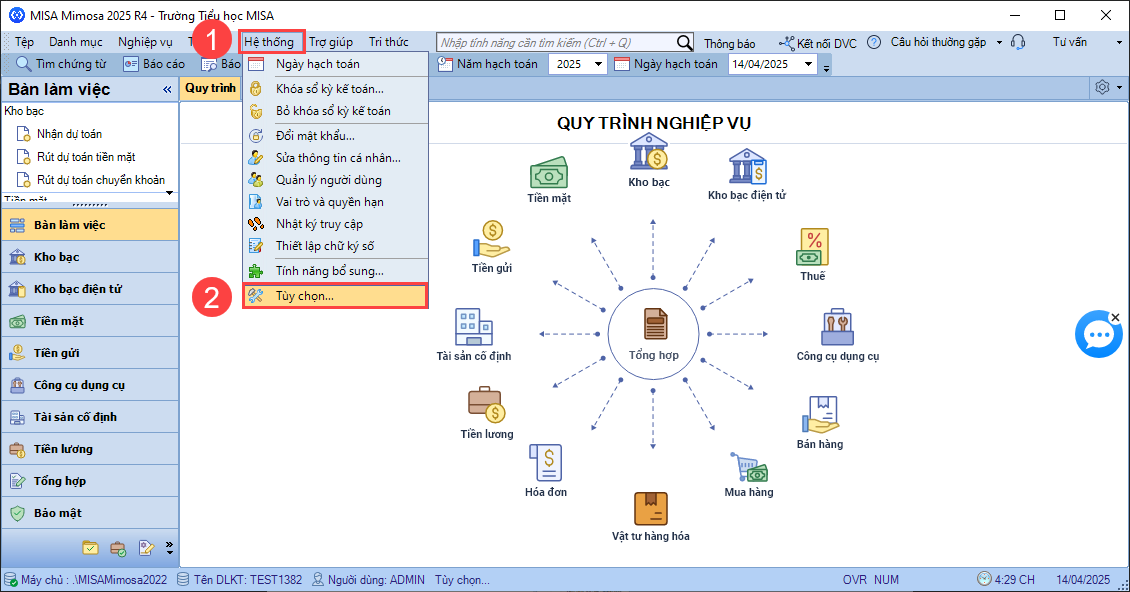This screenshot has height=592, width=1130.
Task: Select Tiền lương in the navigation panel
Action: click(90, 449)
